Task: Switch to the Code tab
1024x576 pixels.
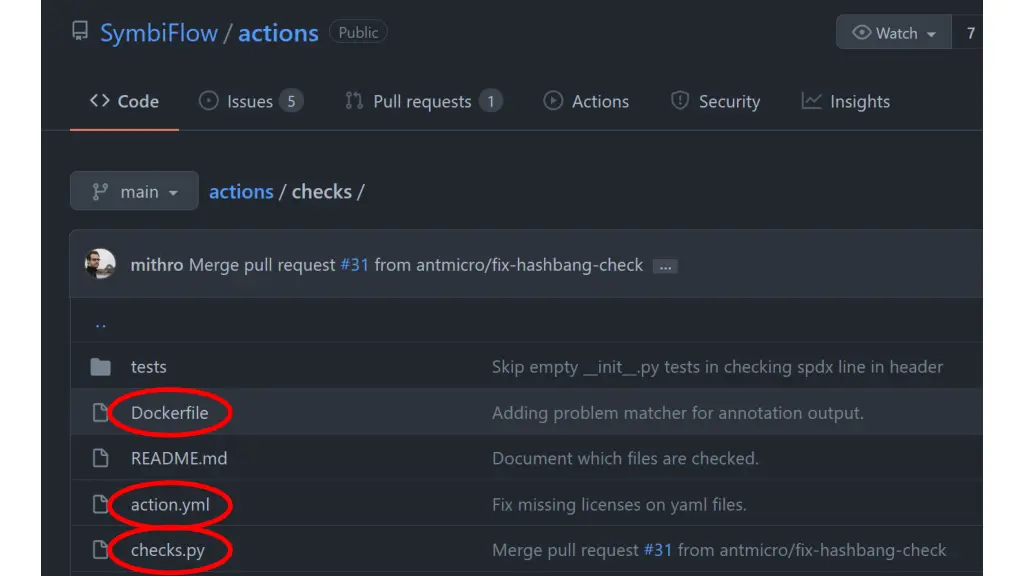Action: pyautogui.click(x=124, y=101)
